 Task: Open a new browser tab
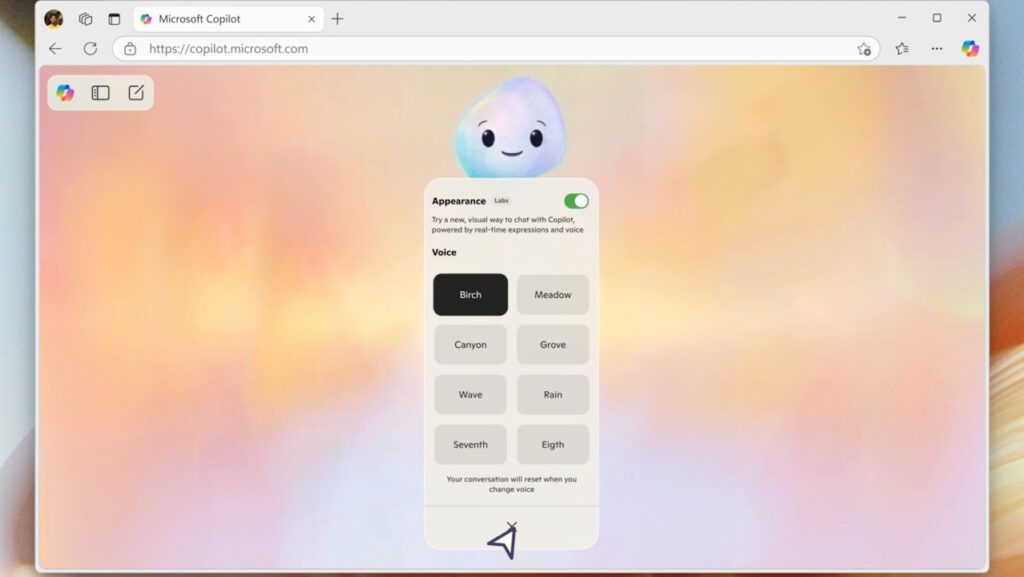337,19
